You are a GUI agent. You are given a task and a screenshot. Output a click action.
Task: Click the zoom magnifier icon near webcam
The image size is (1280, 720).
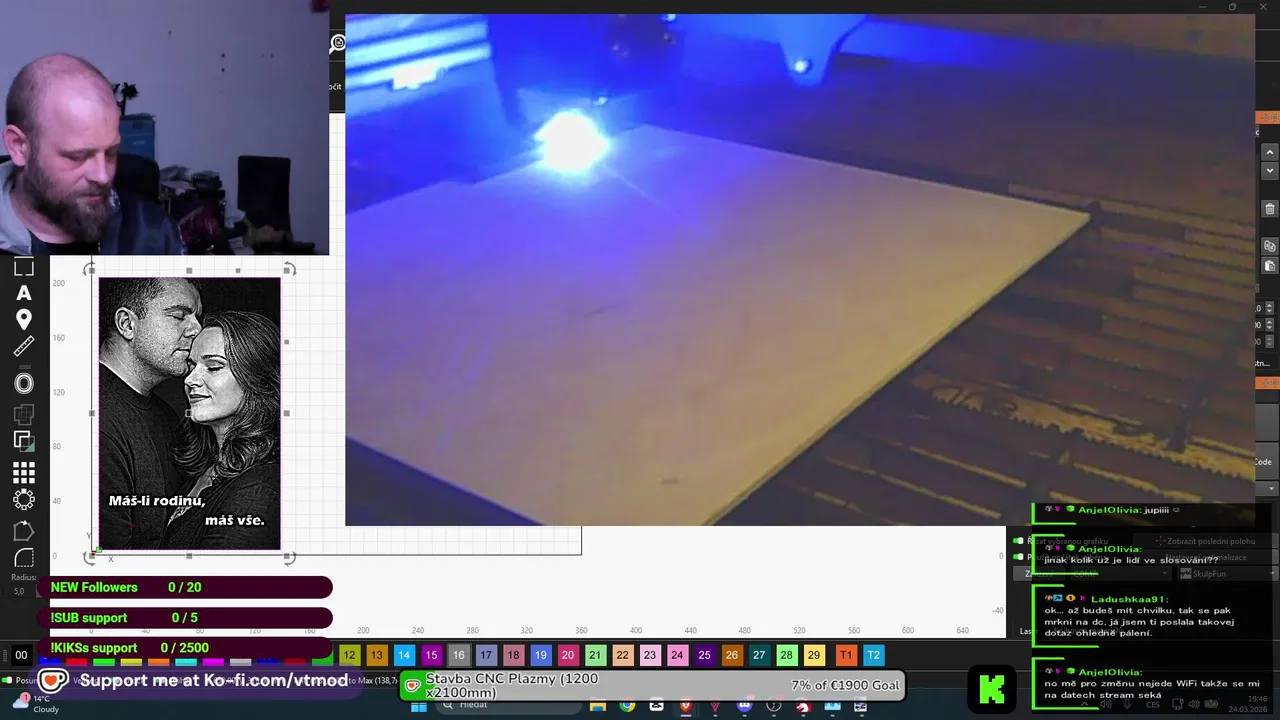[338, 43]
